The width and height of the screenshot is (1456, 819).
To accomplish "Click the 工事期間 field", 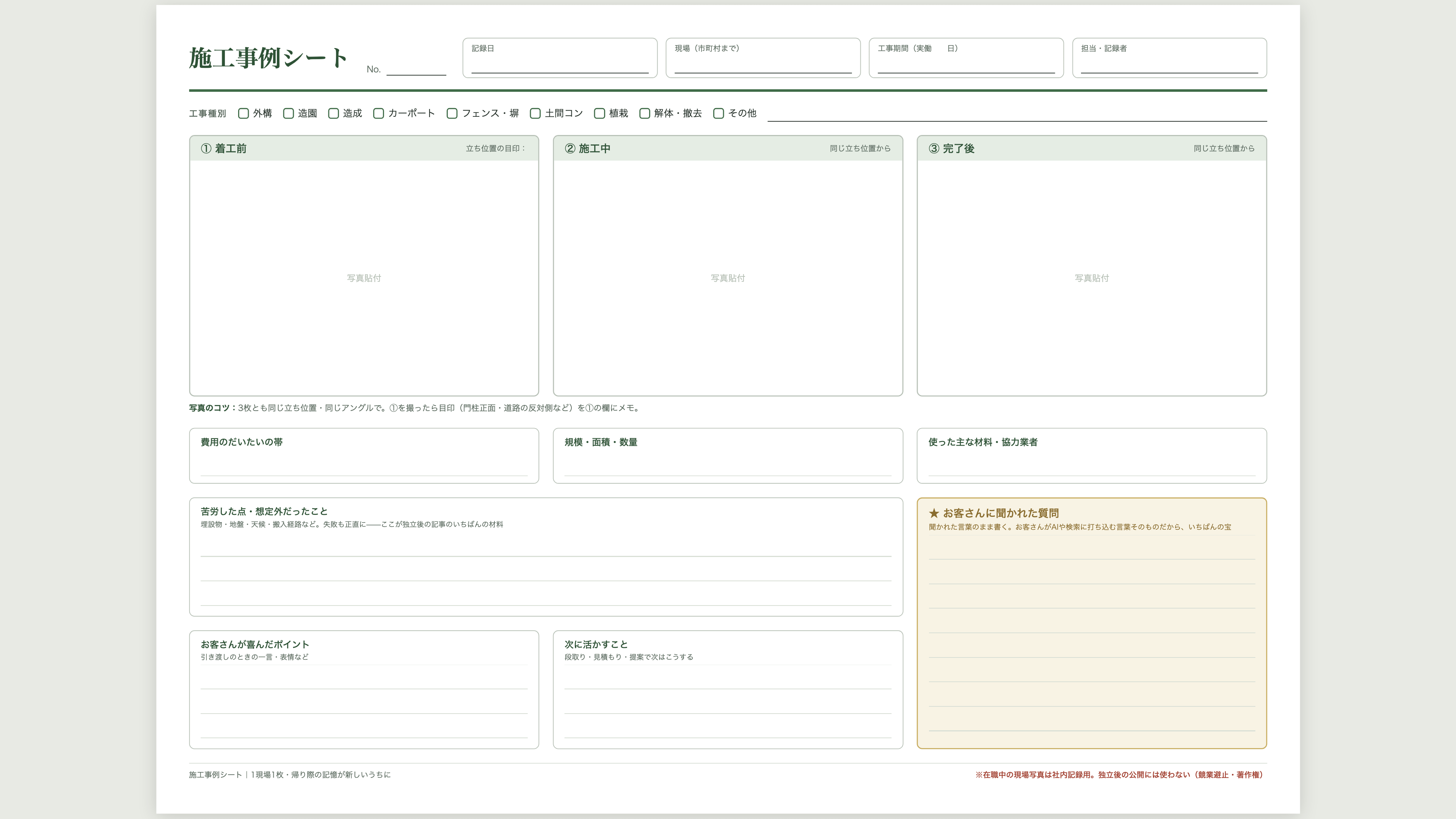I will (x=966, y=58).
